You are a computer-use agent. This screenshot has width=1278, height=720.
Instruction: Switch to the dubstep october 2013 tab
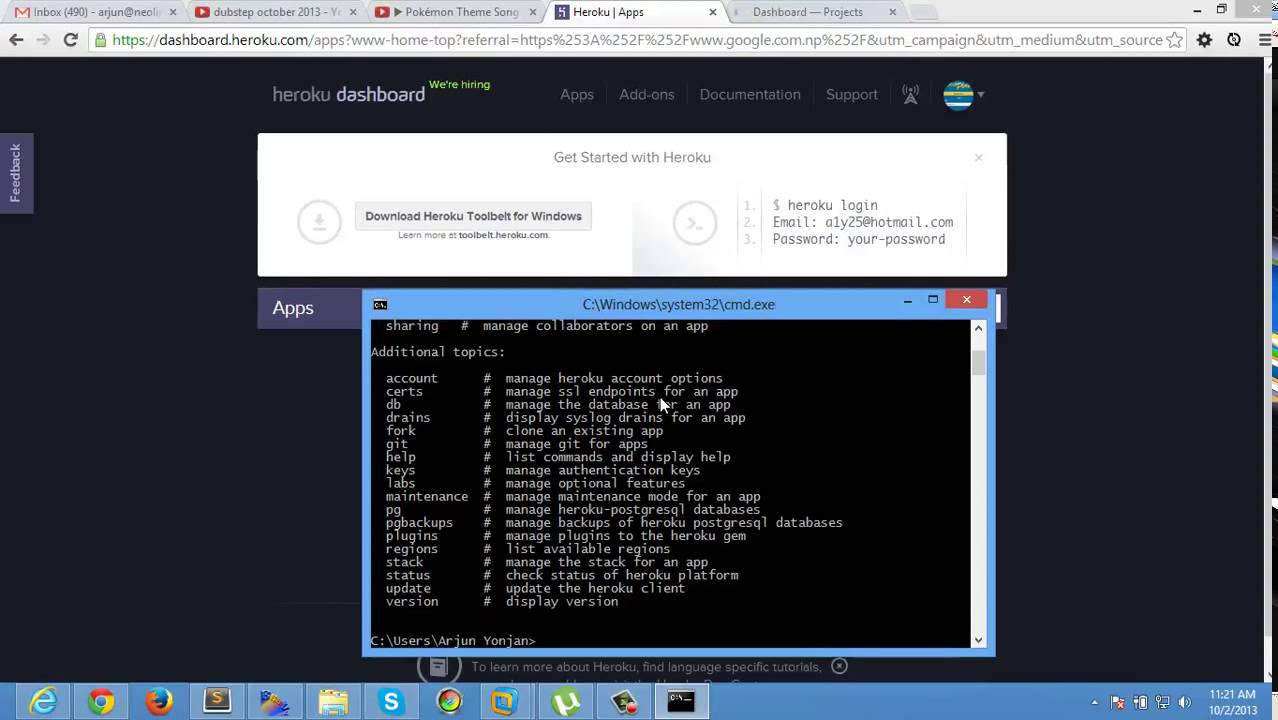pyautogui.click(x=270, y=12)
